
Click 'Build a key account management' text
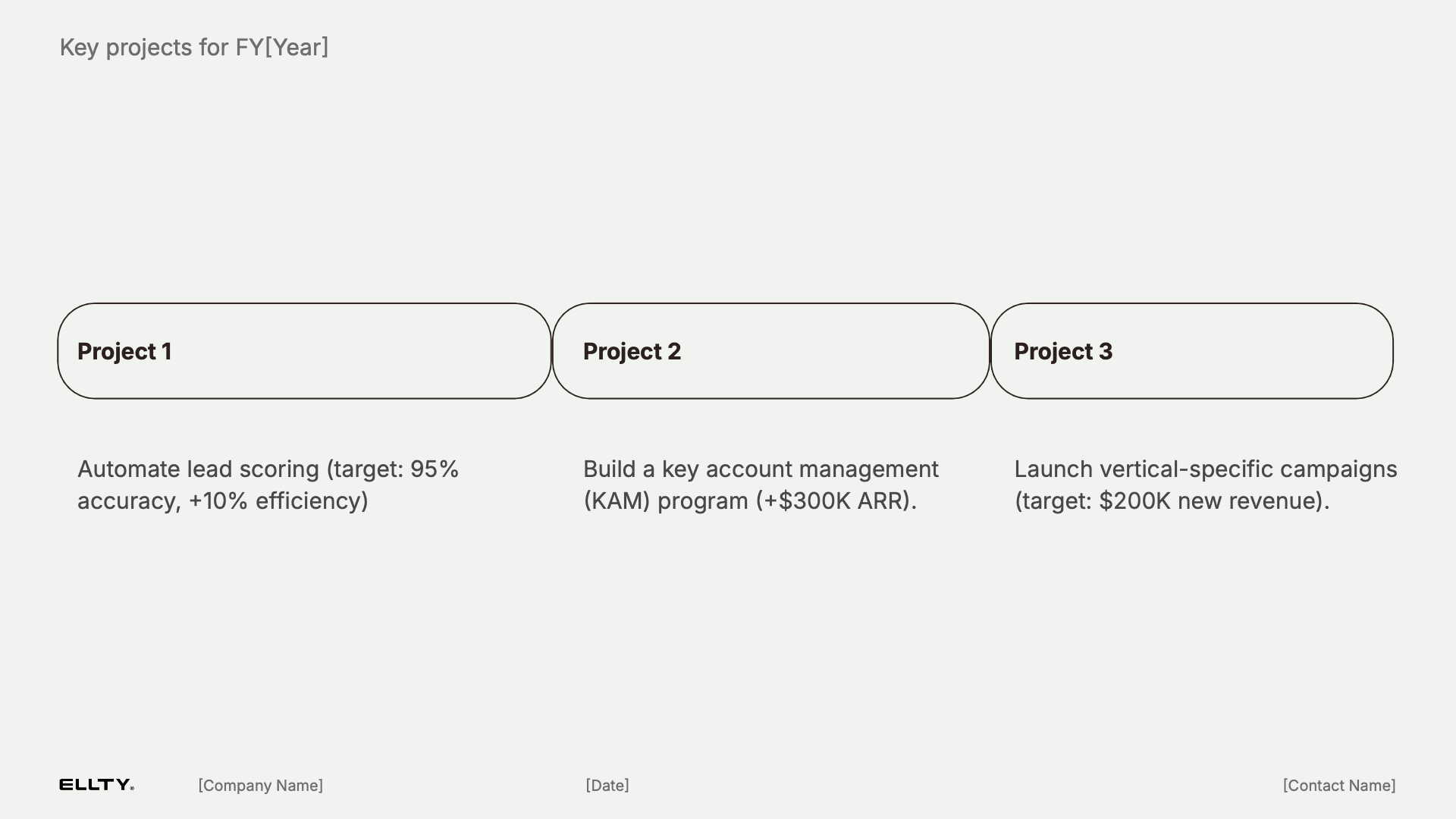point(761,469)
